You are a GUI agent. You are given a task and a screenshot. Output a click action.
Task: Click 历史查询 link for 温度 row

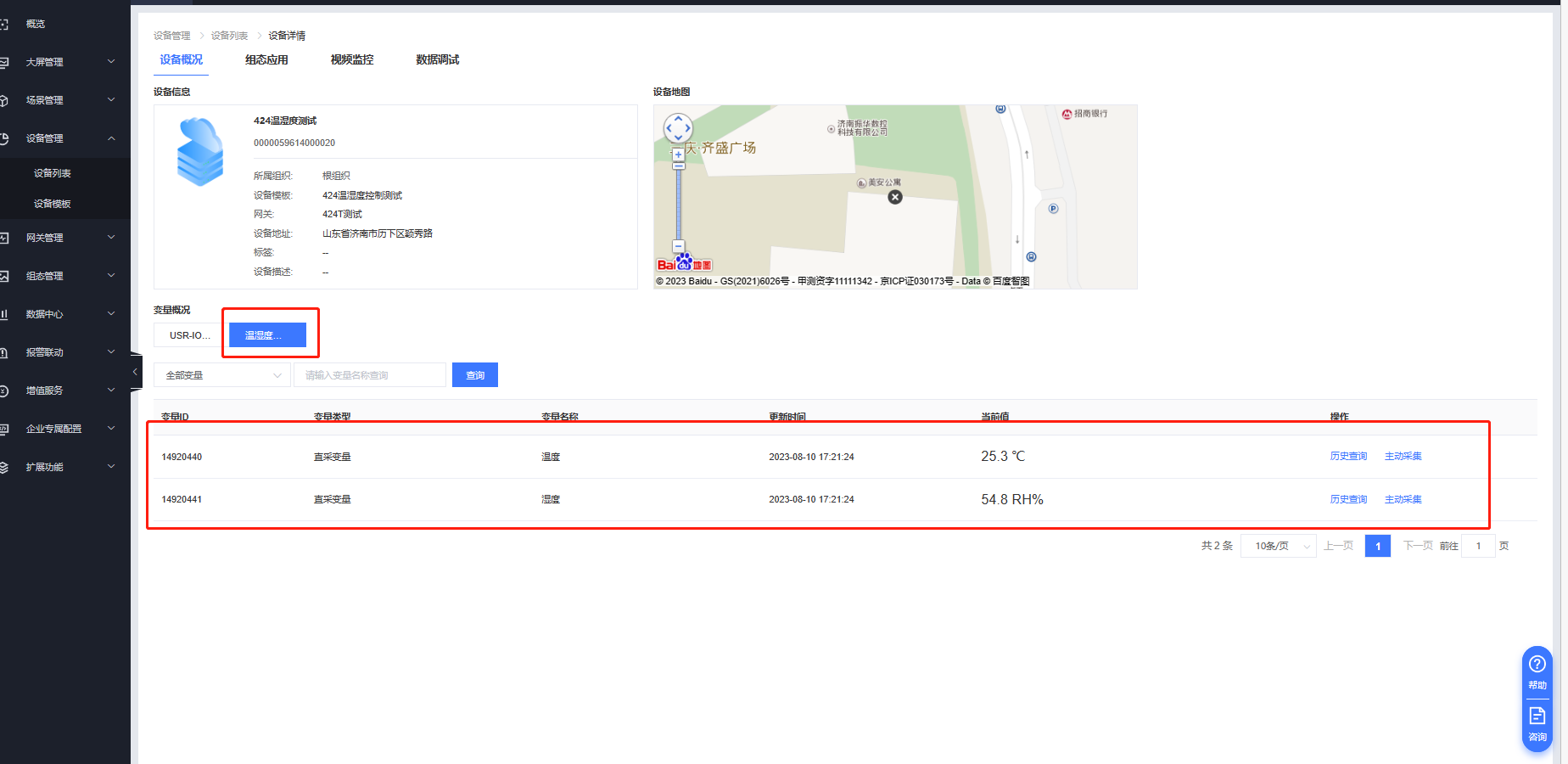pyautogui.click(x=1348, y=456)
